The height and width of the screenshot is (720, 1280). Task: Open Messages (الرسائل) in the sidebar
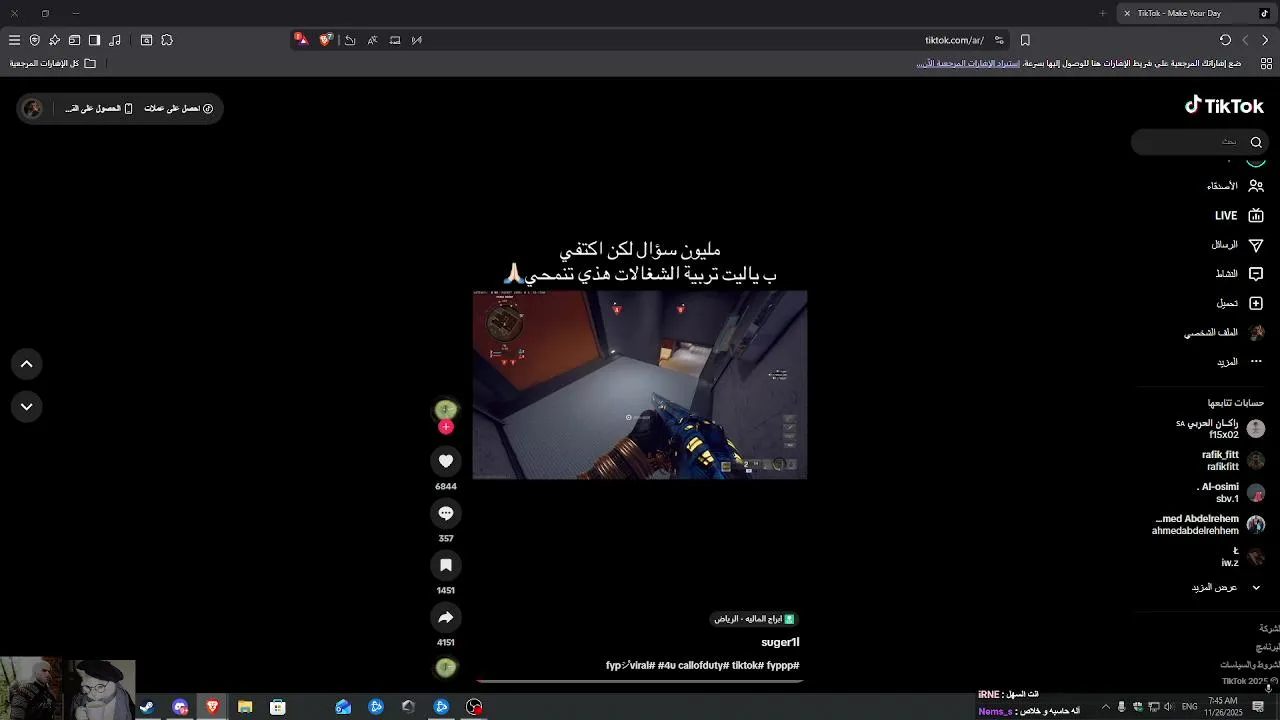point(1237,245)
